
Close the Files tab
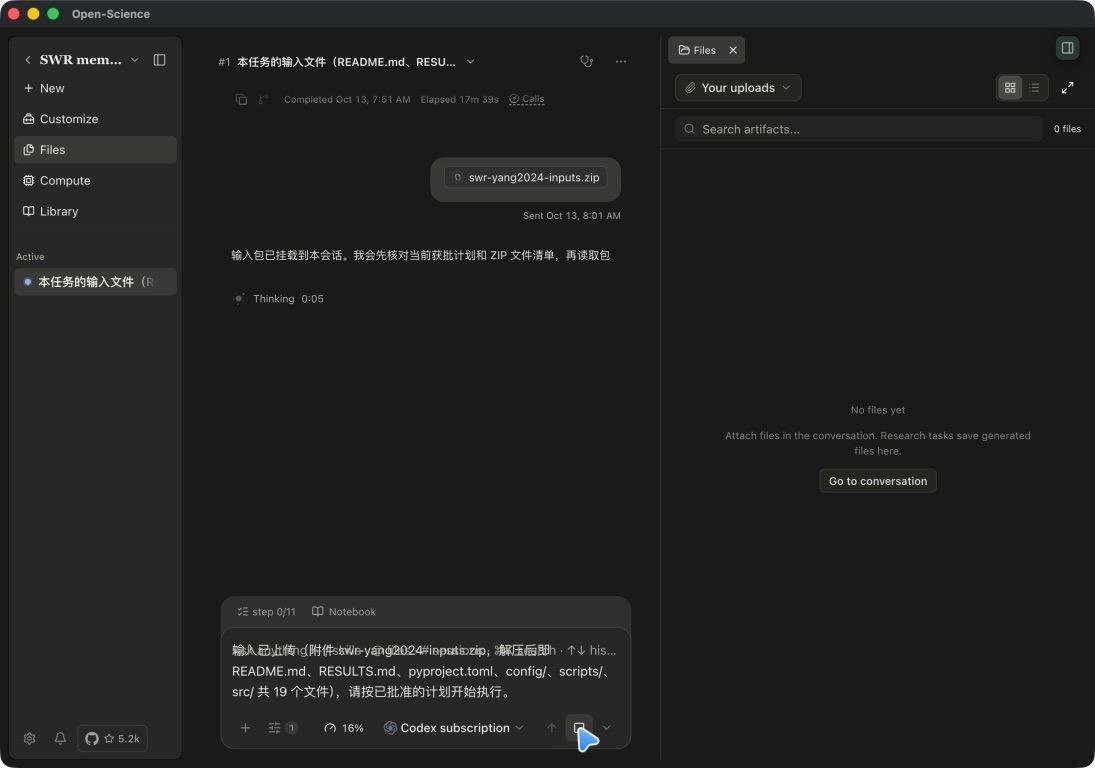click(733, 50)
